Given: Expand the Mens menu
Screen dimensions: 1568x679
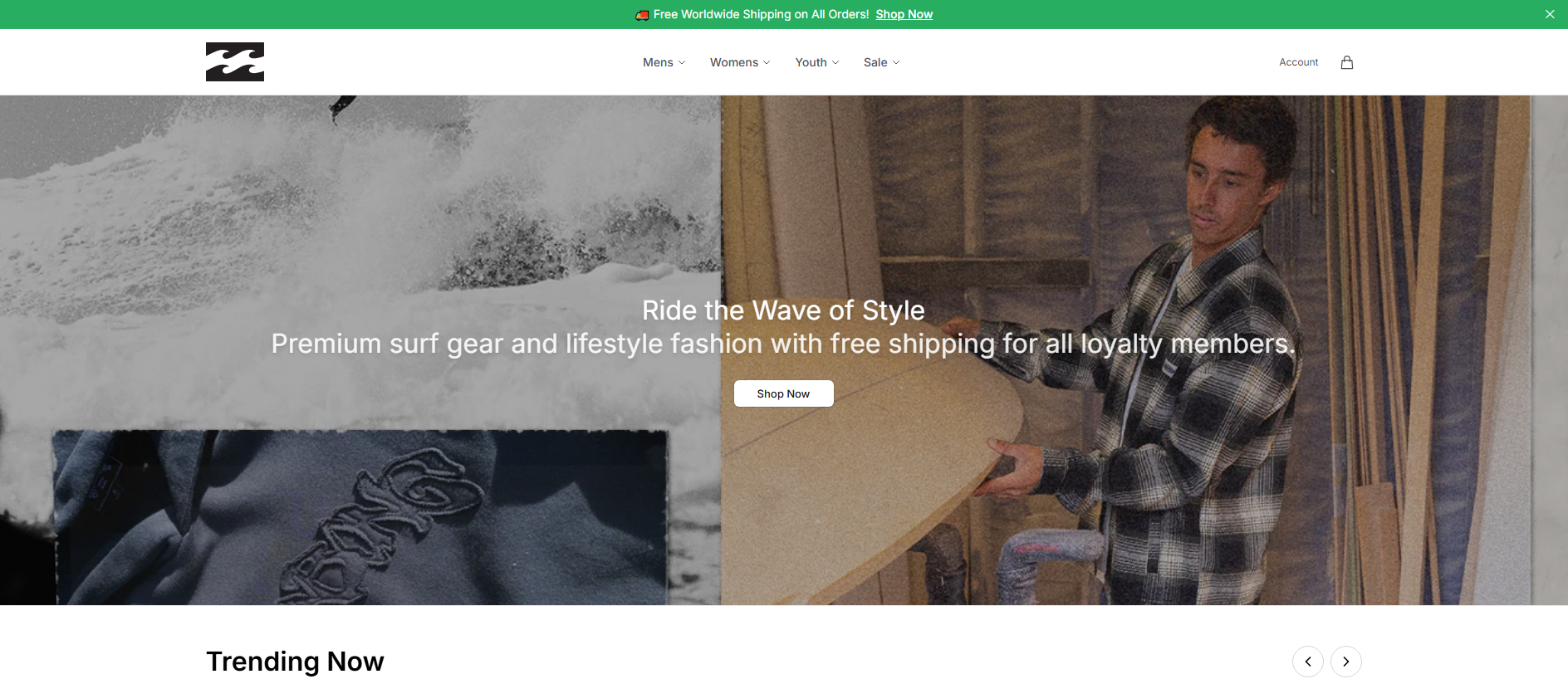Looking at the screenshot, I should [664, 62].
